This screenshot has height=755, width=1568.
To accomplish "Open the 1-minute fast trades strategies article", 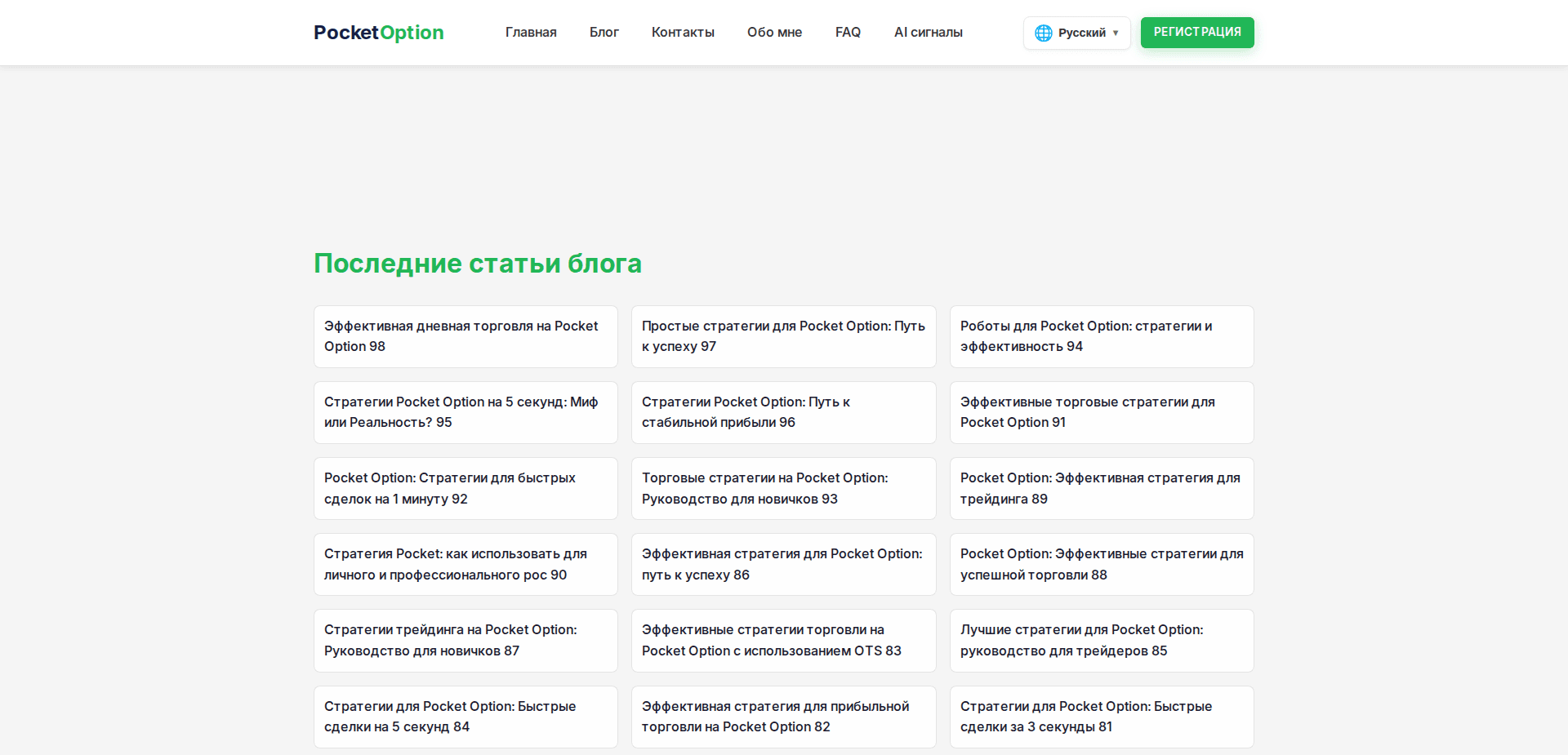I will (x=465, y=488).
